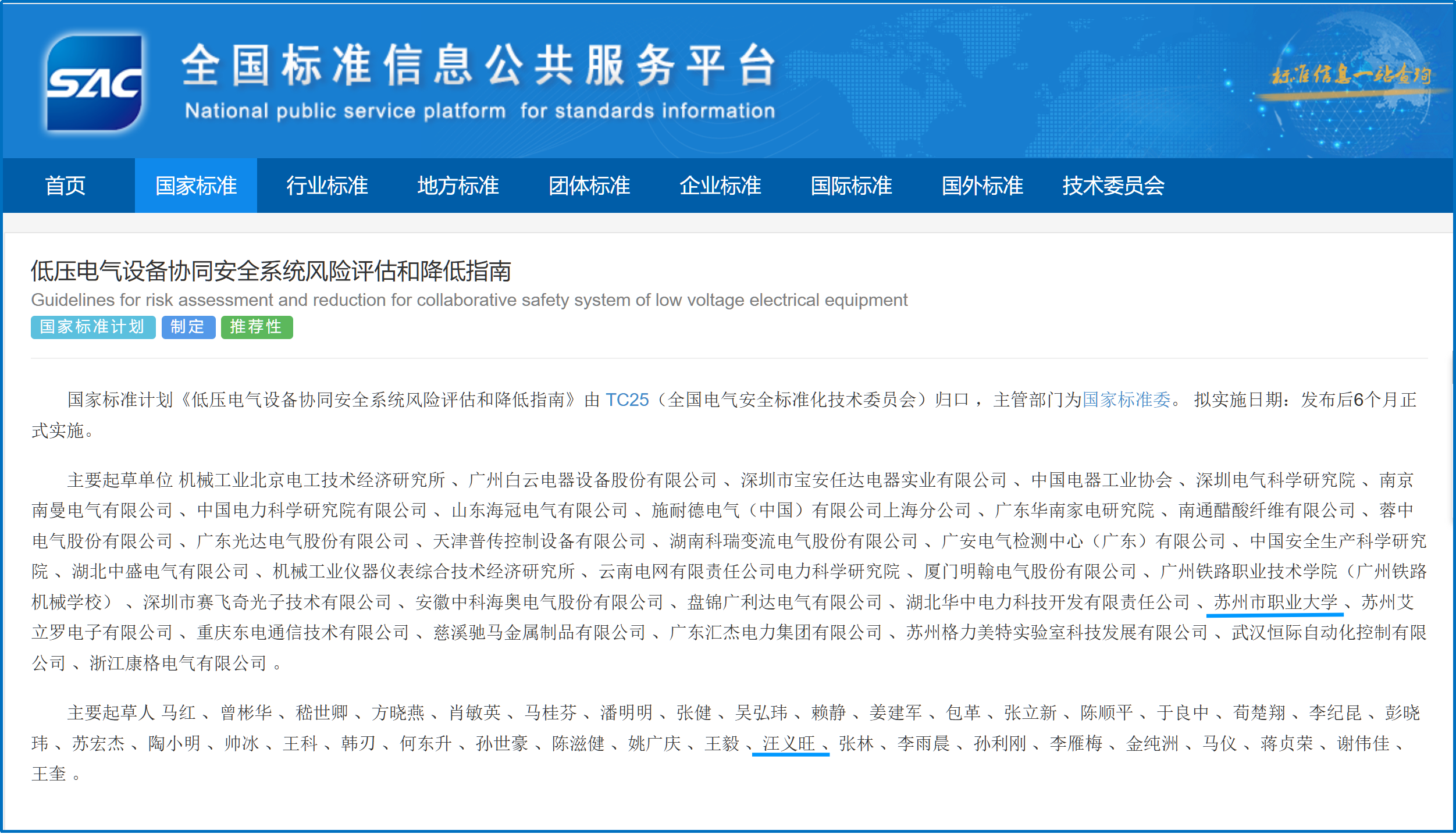This screenshot has width=1456, height=834.
Task: Click the SAC logo icon
Action: [x=94, y=83]
